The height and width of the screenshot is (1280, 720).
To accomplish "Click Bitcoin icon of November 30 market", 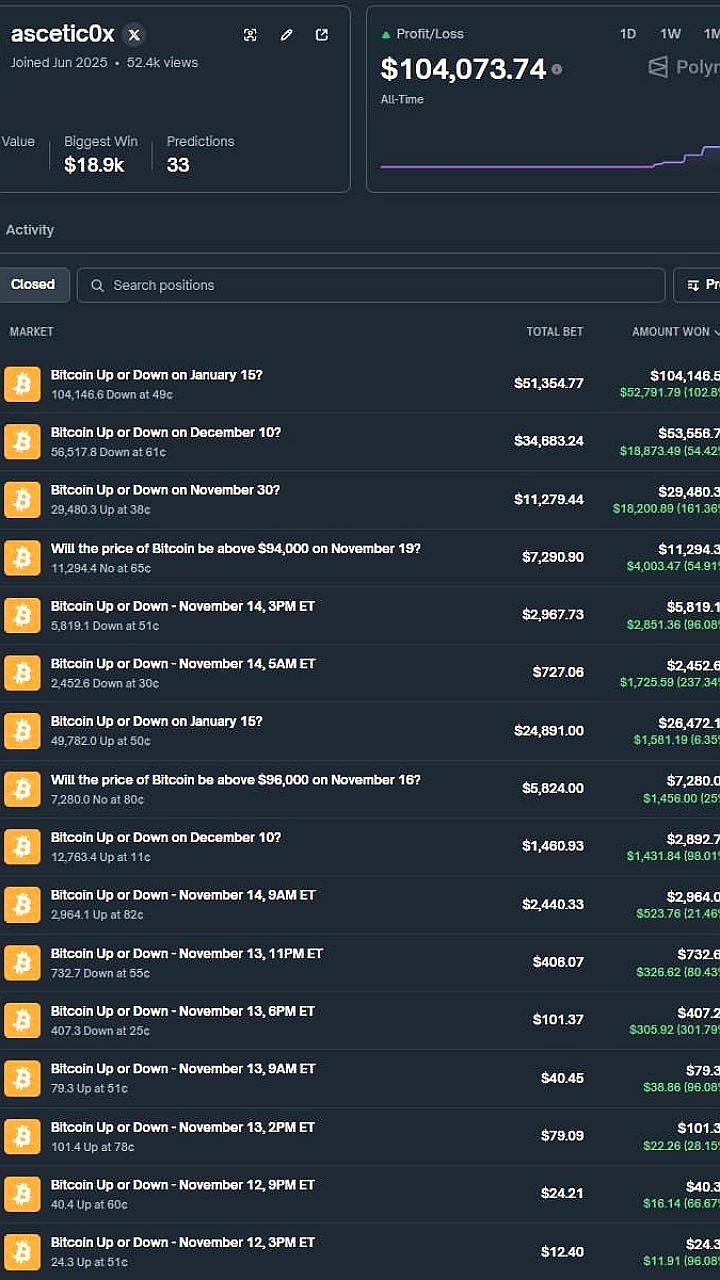I will pyautogui.click(x=22, y=499).
